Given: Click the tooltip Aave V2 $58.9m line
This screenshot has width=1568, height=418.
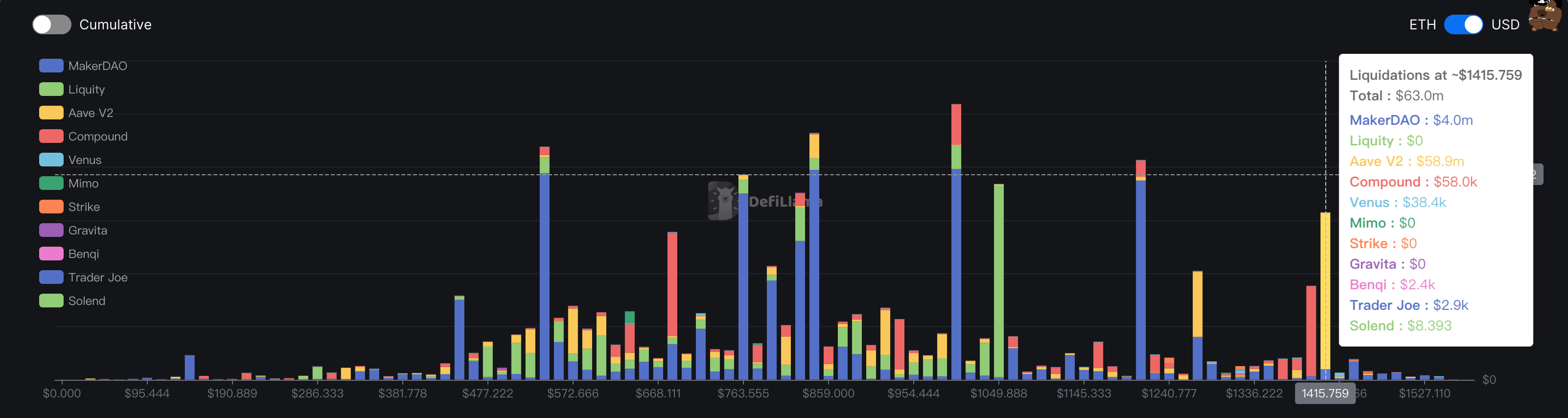Looking at the screenshot, I should tap(1407, 161).
